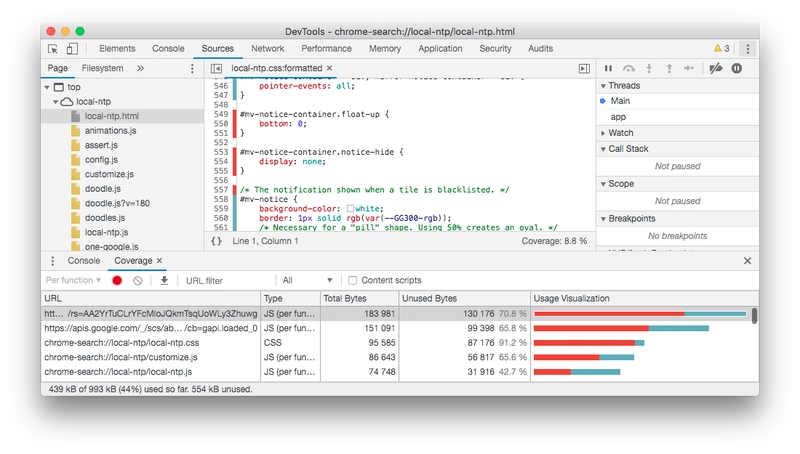Viewport: 800px width, 454px height.
Task: Toggle the device toolbar icon
Action: coord(72,48)
